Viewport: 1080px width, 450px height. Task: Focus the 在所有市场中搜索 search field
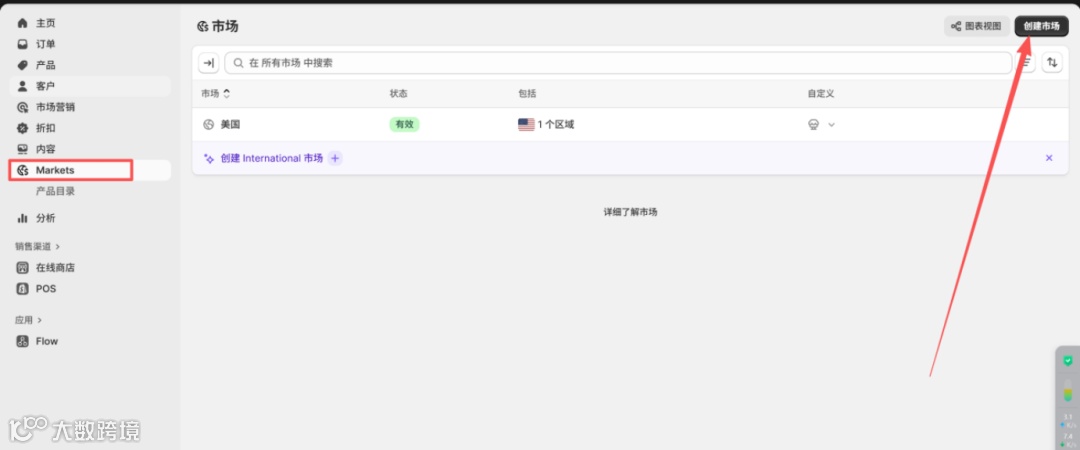coord(618,63)
